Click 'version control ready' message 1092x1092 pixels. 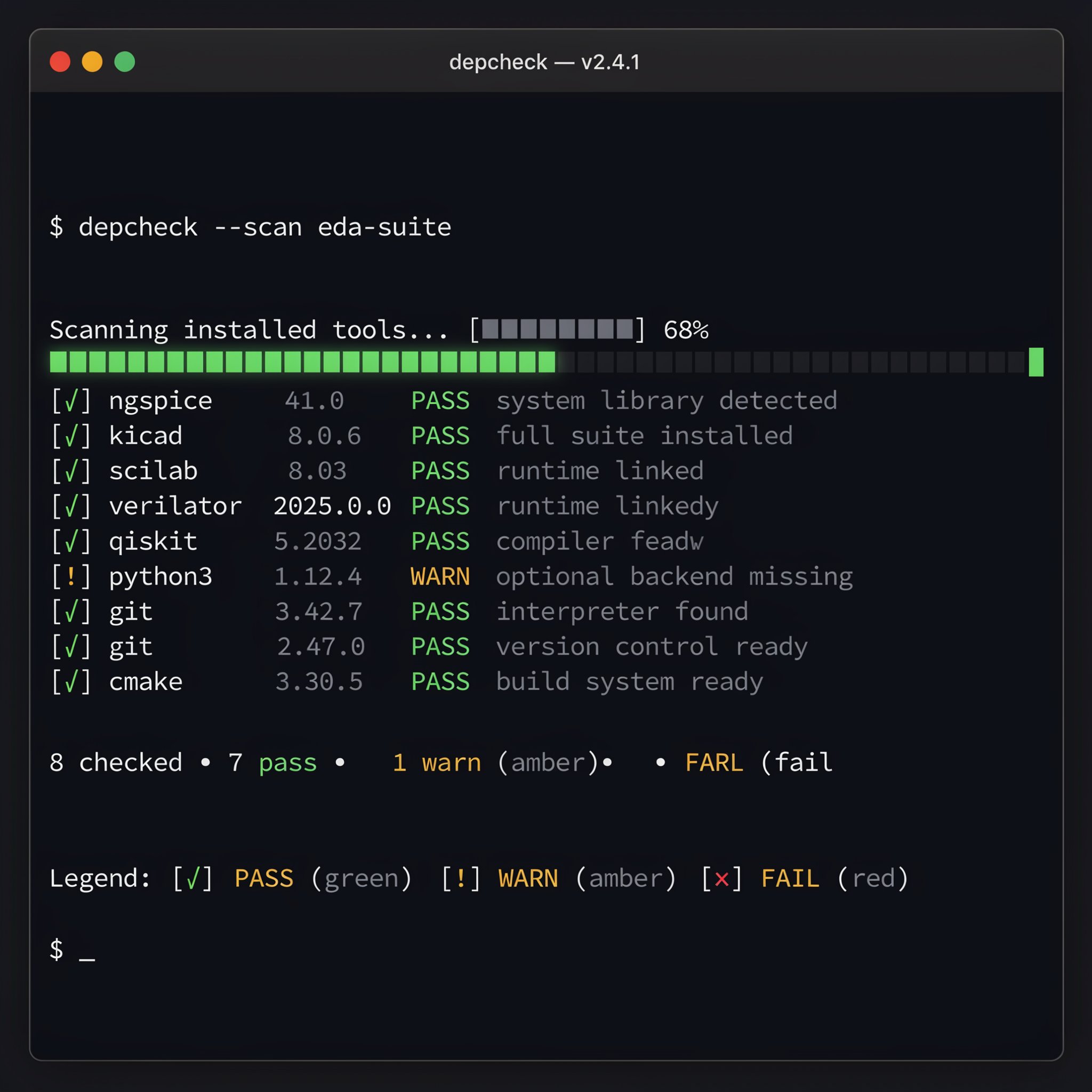tap(652, 648)
